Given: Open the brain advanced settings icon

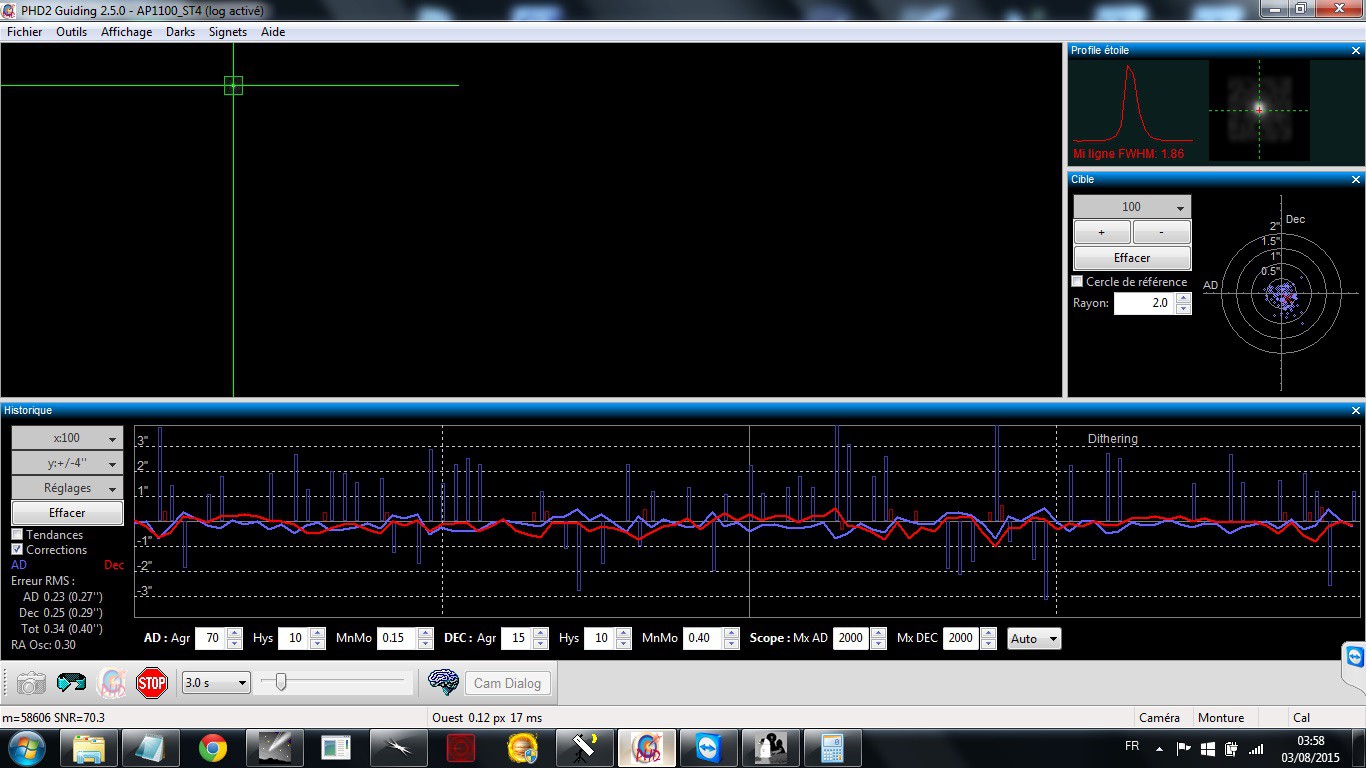Looking at the screenshot, I should pos(443,683).
